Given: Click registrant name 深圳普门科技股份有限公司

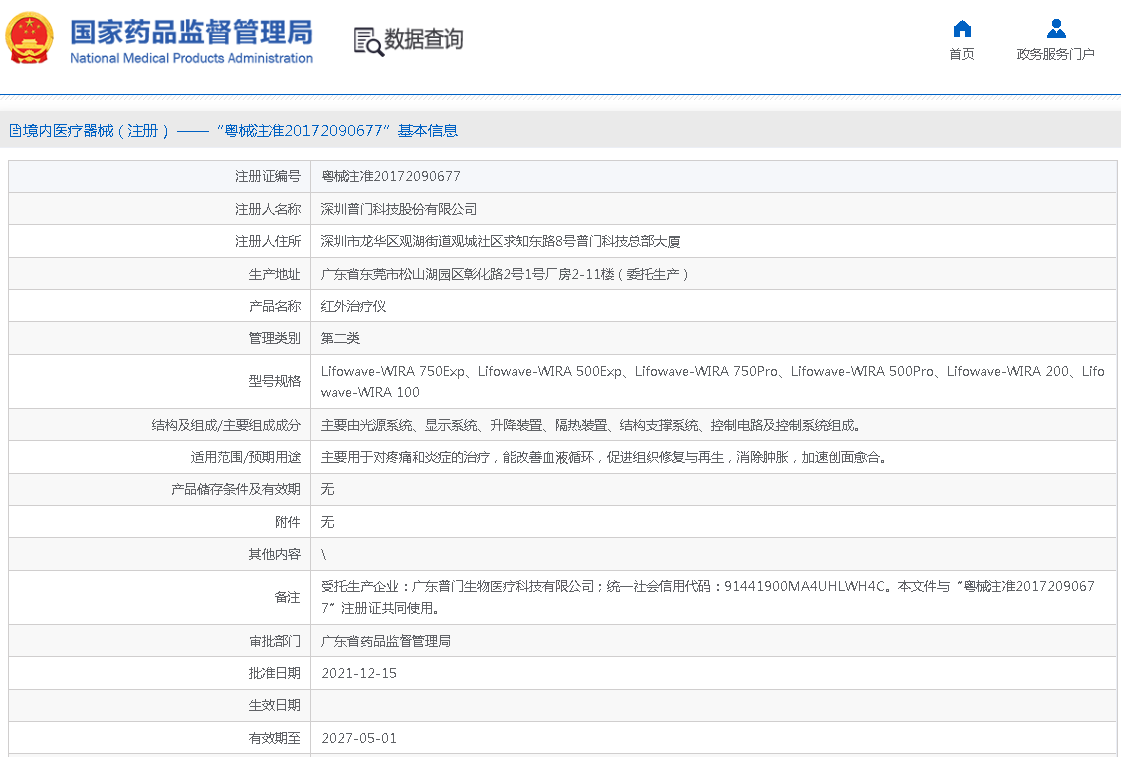Looking at the screenshot, I should [x=398, y=209].
